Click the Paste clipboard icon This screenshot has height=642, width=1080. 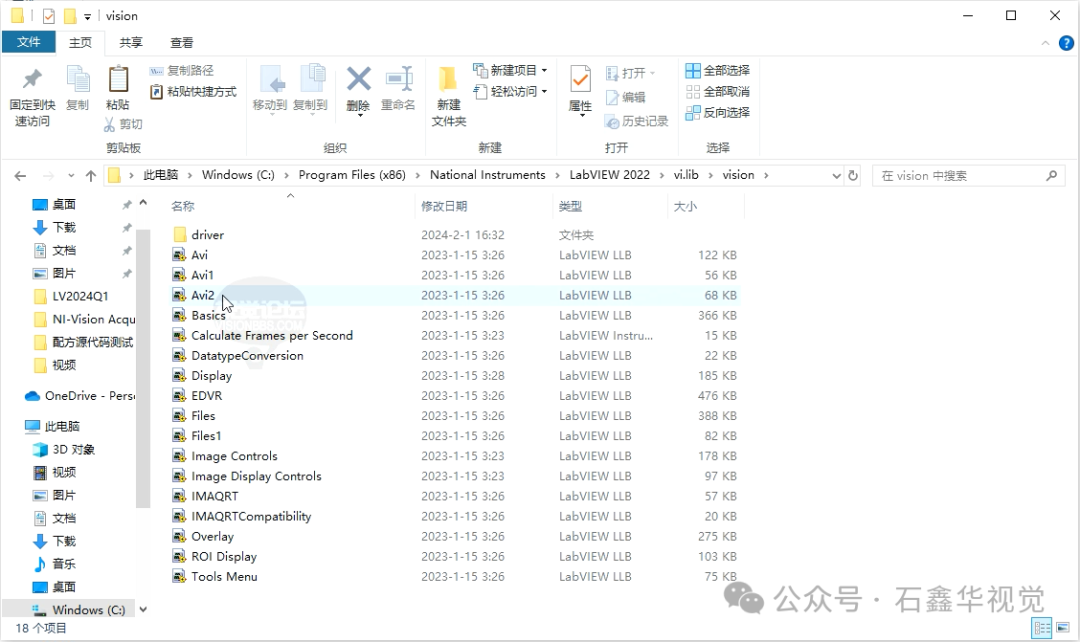coord(118,80)
